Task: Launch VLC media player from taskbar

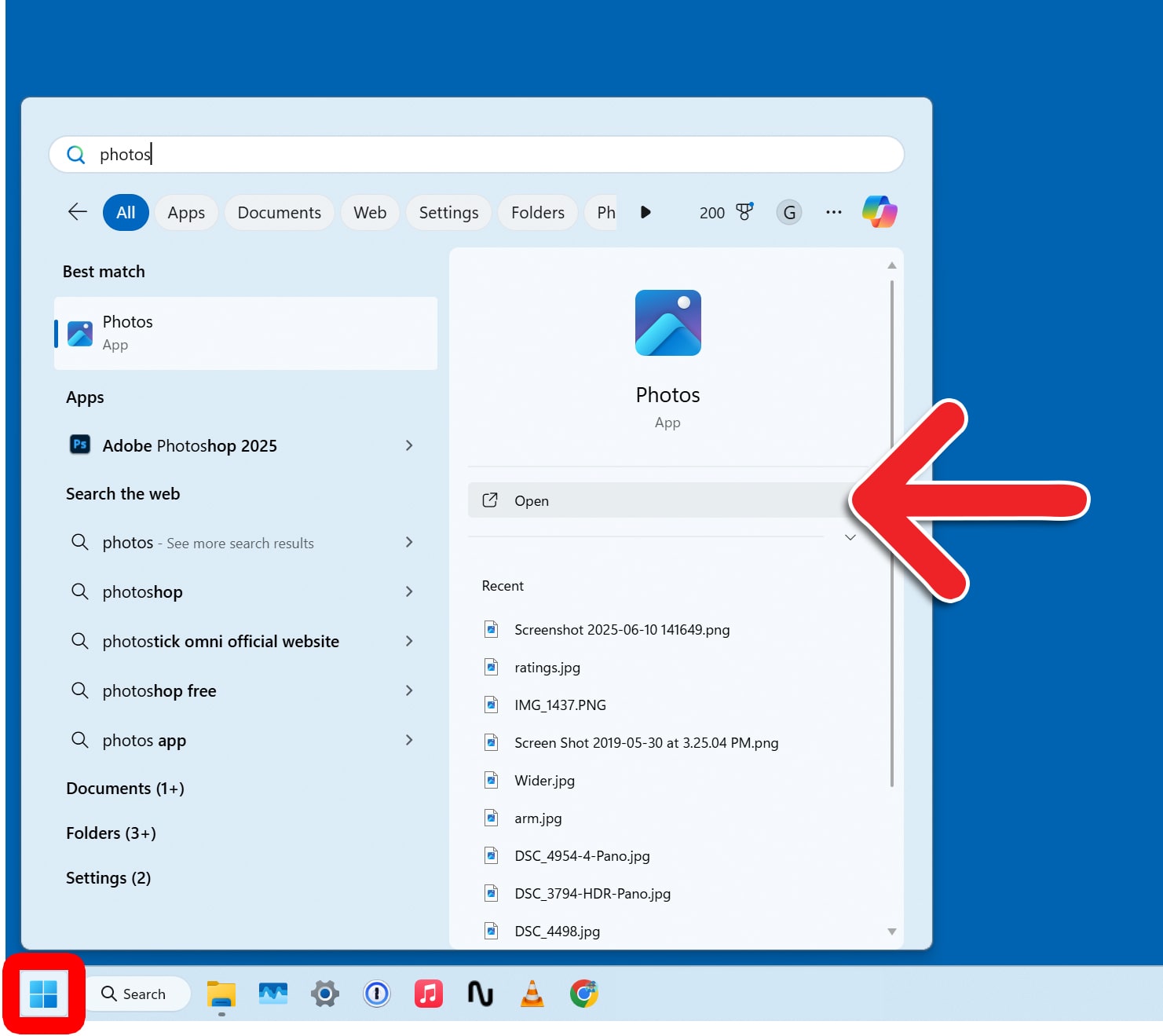Action: click(x=532, y=994)
